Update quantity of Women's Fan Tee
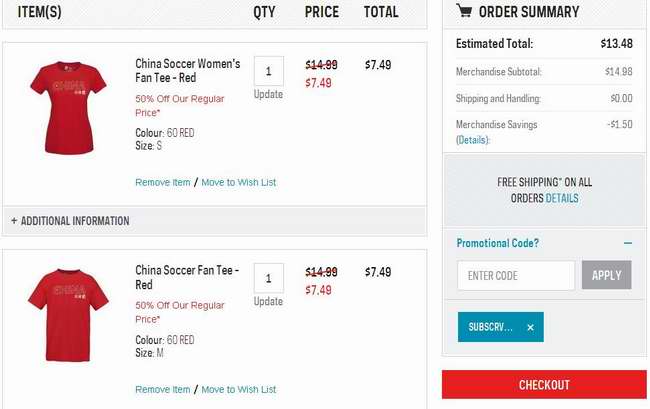The height and width of the screenshot is (409, 650). [268, 94]
